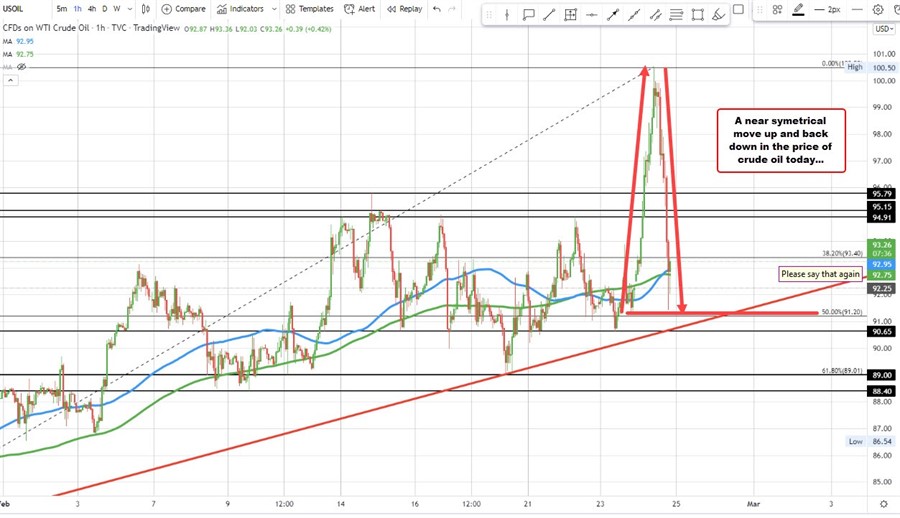Image resolution: width=900 pixels, height=518 pixels.
Task: Click the fullscreen square icon
Action: point(739,9)
